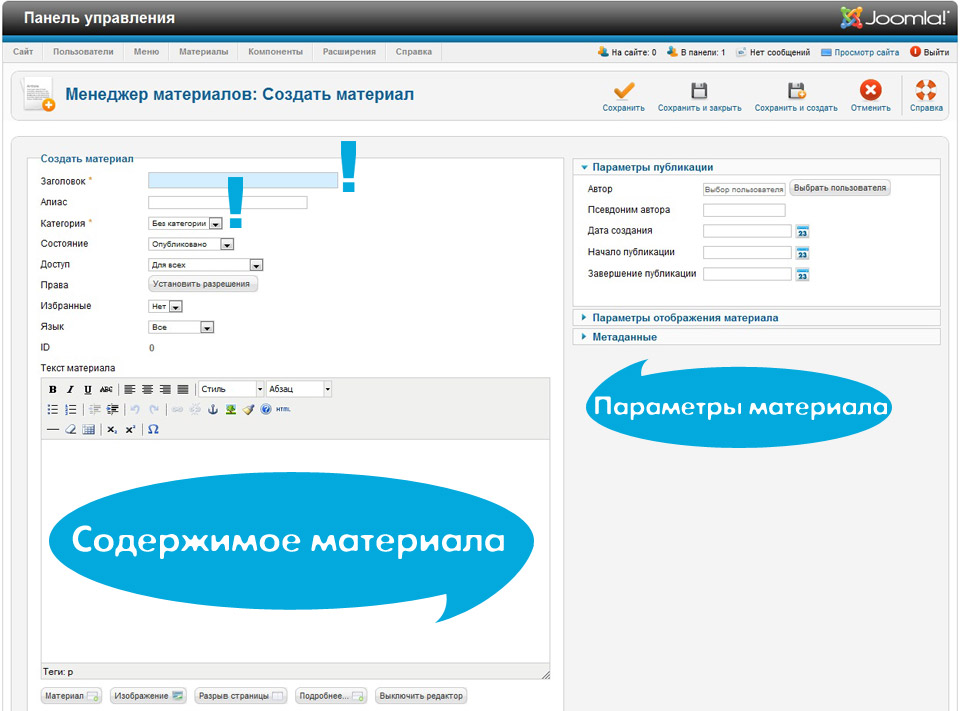960x711 pixels.
Task: Insert a table via the table icon
Action: click(88, 429)
